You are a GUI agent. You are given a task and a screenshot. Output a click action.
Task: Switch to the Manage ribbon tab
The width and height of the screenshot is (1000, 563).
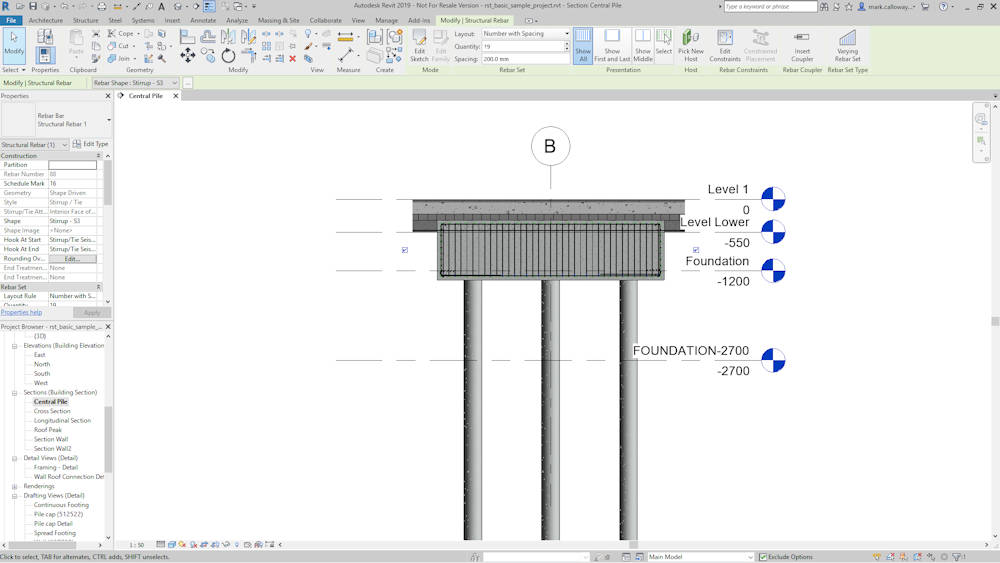coord(386,20)
